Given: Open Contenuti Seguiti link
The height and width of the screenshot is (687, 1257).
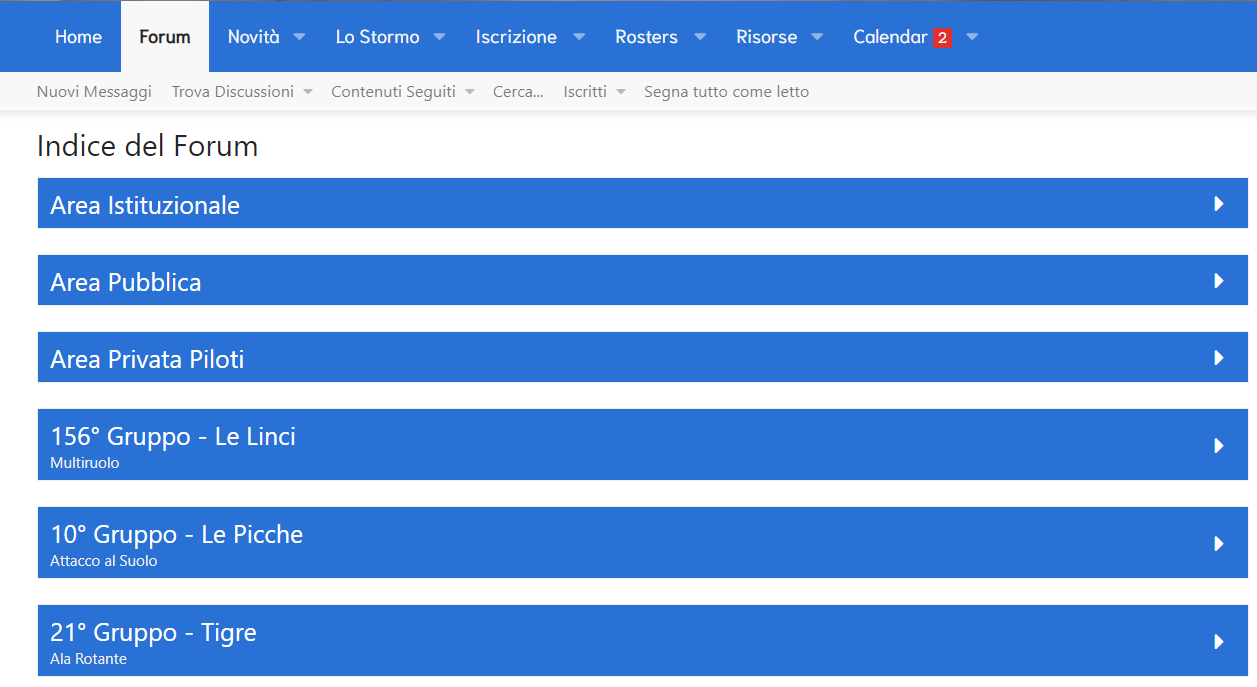Looking at the screenshot, I should pos(393,92).
